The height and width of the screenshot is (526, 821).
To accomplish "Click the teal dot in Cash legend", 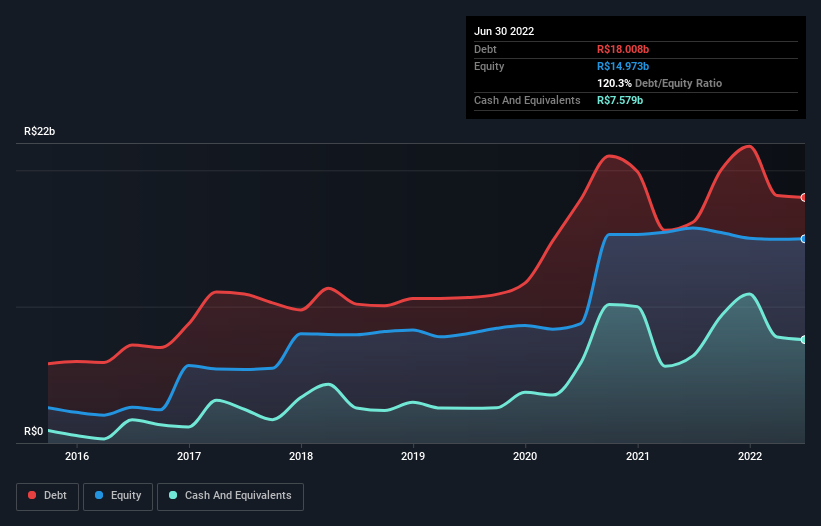I will (173, 495).
